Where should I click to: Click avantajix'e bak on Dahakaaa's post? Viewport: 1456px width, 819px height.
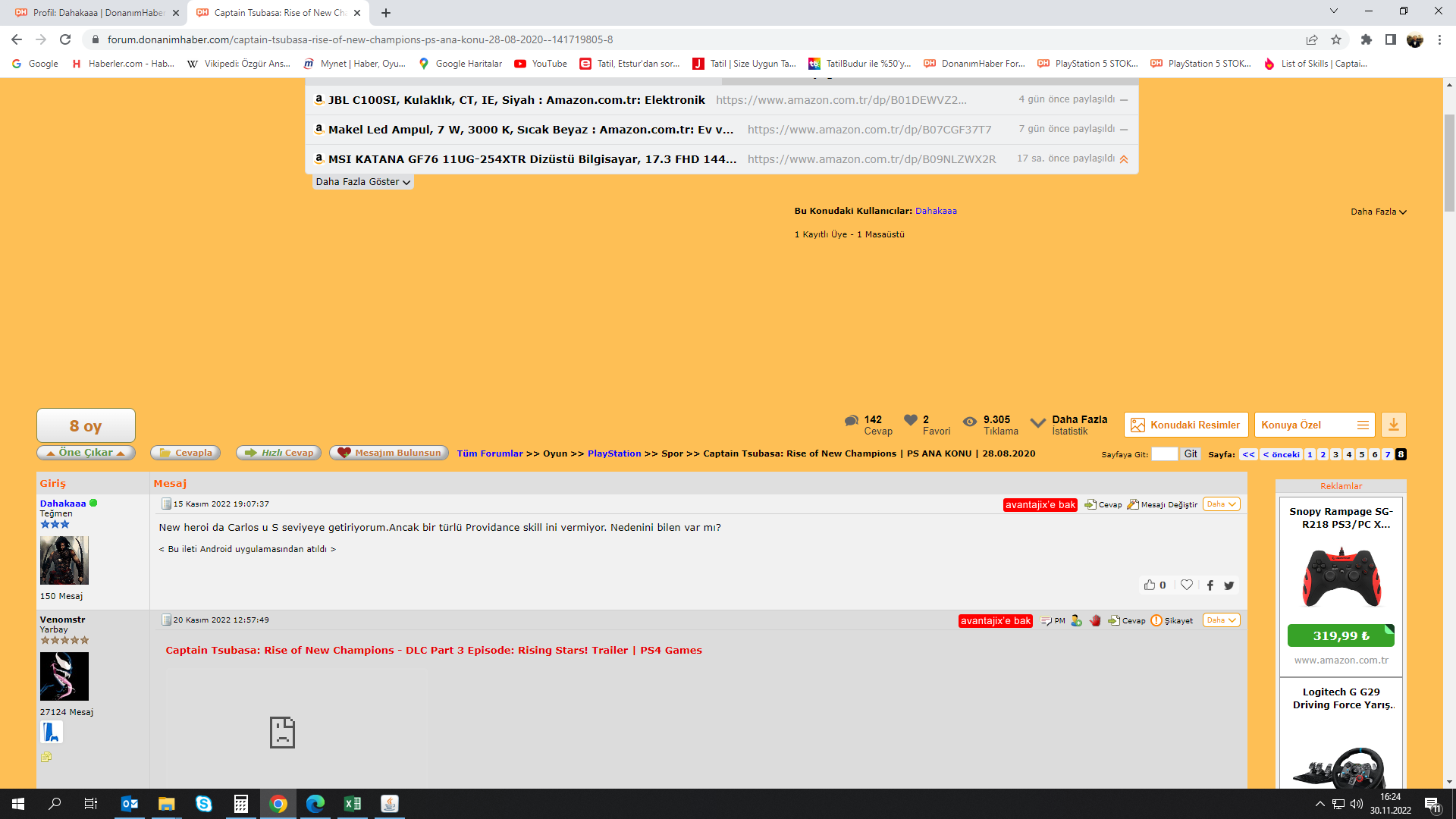click(1040, 505)
